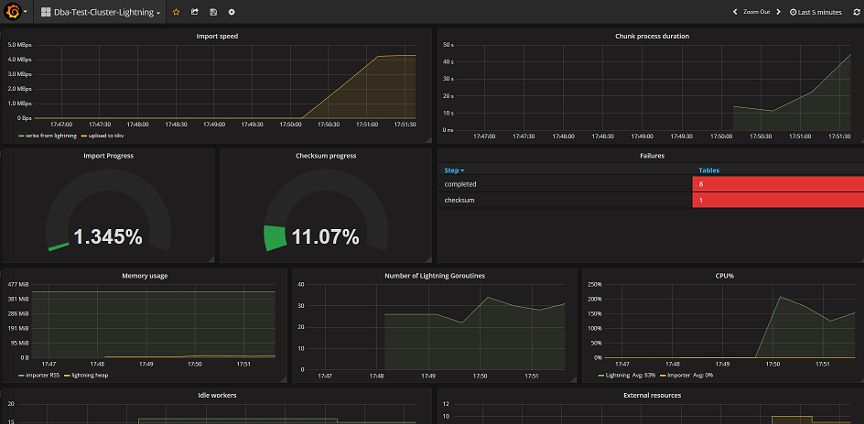Sort the Failures table by Step column
The height and width of the screenshot is (424, 864).
point(454,170)
